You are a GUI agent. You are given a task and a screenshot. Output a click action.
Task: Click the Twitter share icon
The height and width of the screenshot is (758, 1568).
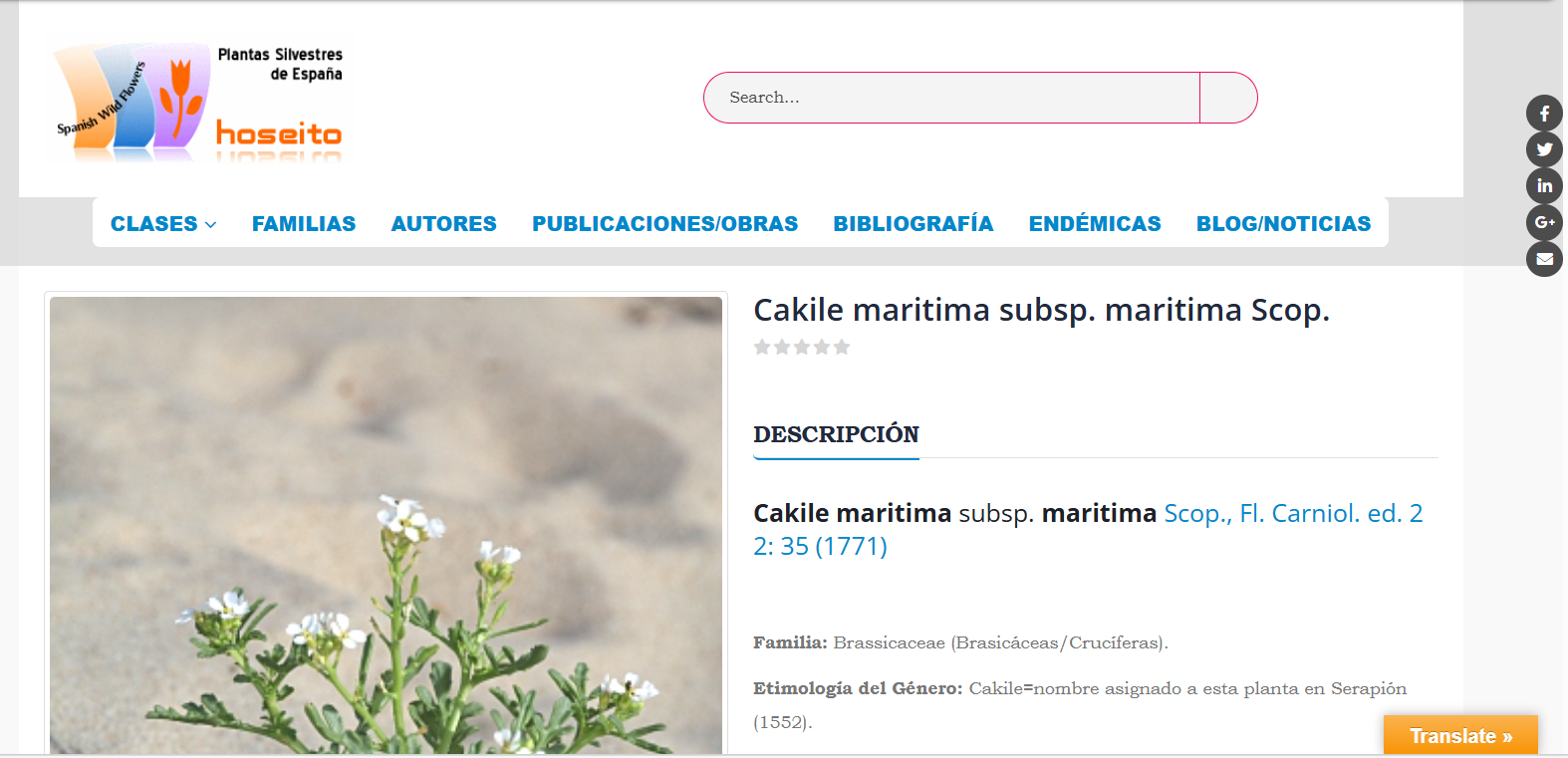[x=1544, y=149]
